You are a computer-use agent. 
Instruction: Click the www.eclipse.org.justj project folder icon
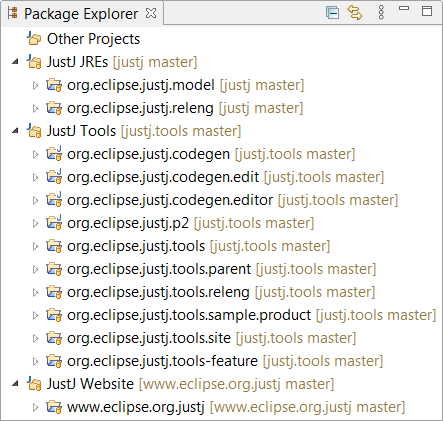tap(54, 407)
